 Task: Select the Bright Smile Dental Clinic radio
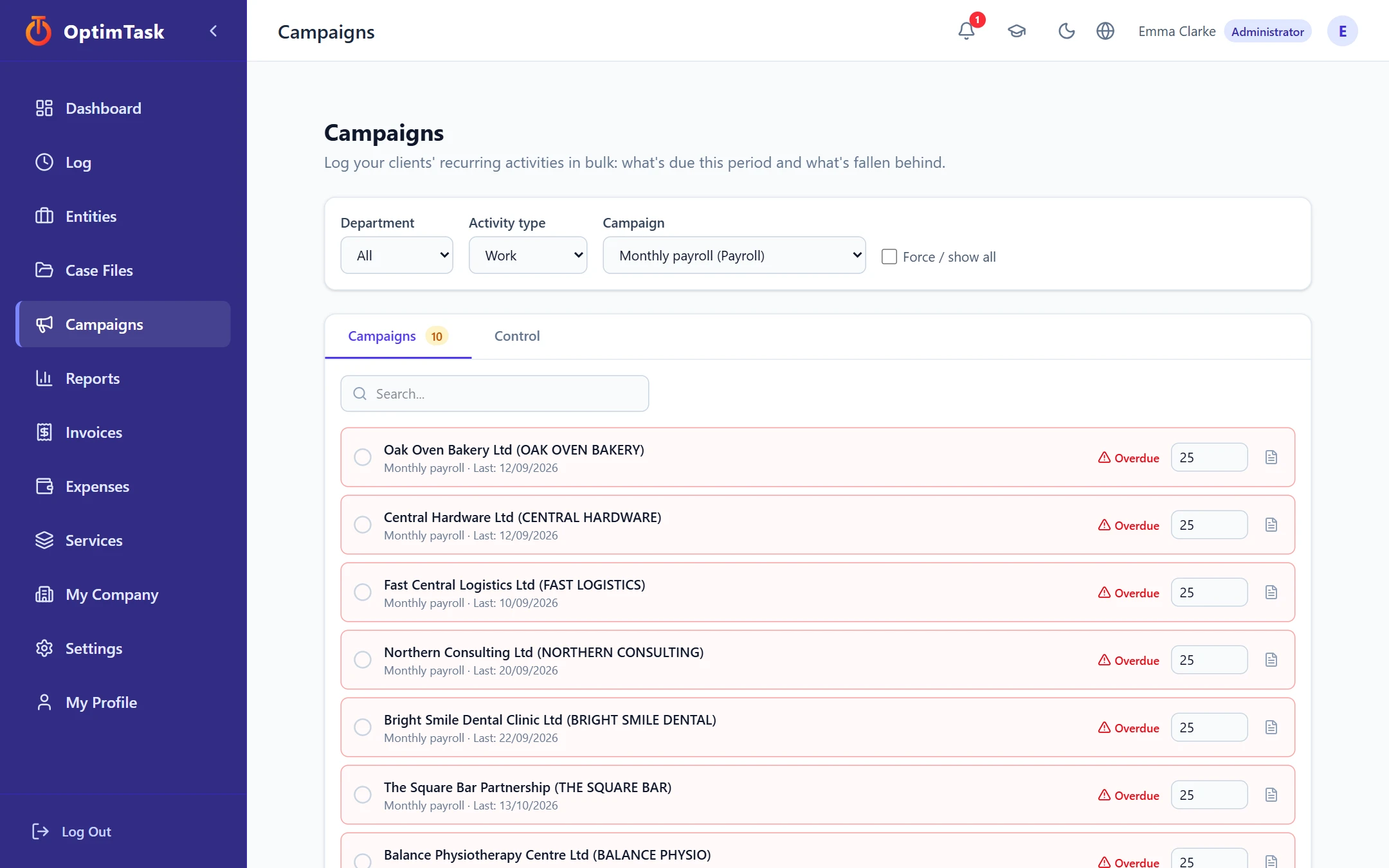tap(363, 727)
